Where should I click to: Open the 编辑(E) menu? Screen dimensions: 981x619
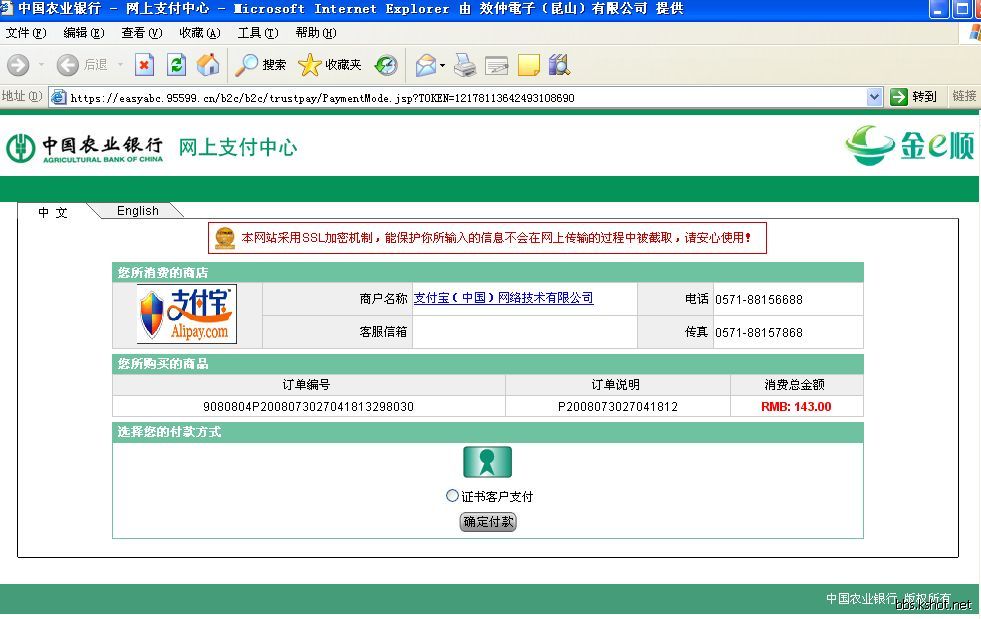click(x=84, y=33)
